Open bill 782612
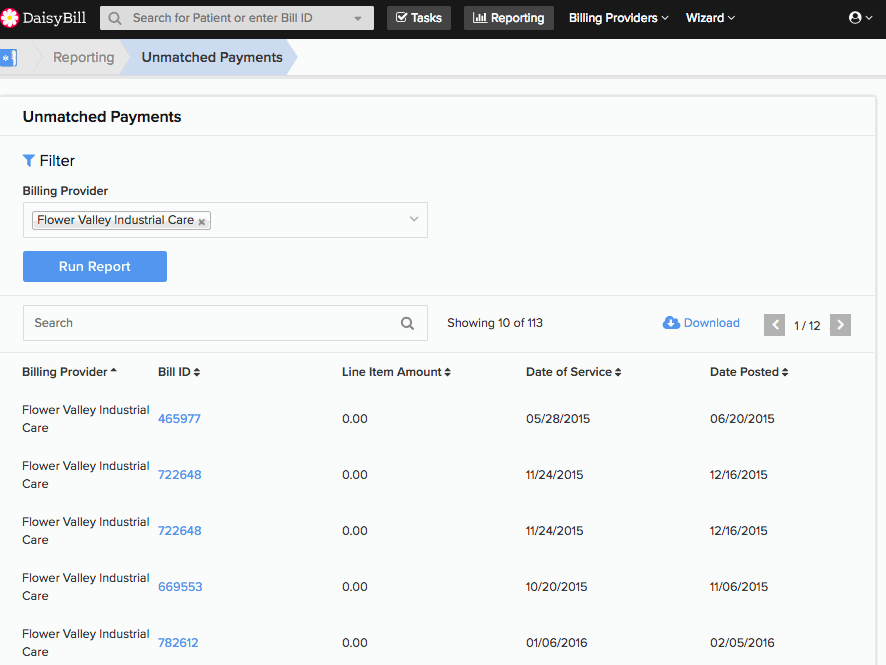The height and width of the screenshot is (665, 886). click(x=178, y=642)
